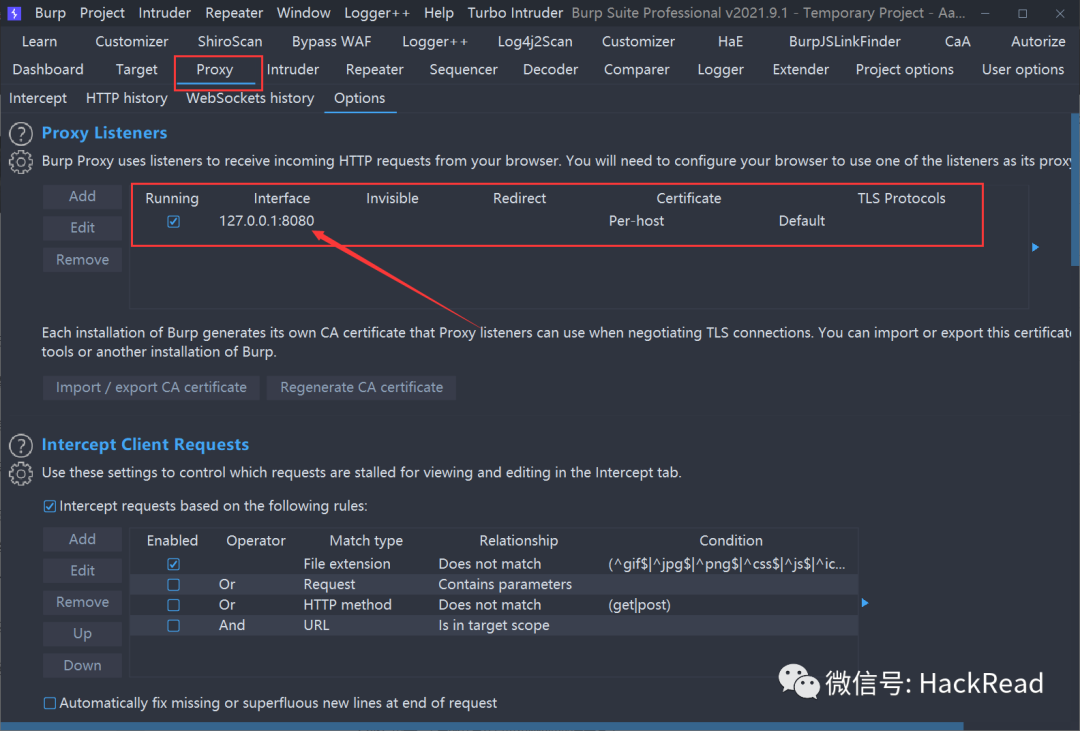
Task: Select the 127.0.0.1:8080 interface cell
Action: pos(267,221)
